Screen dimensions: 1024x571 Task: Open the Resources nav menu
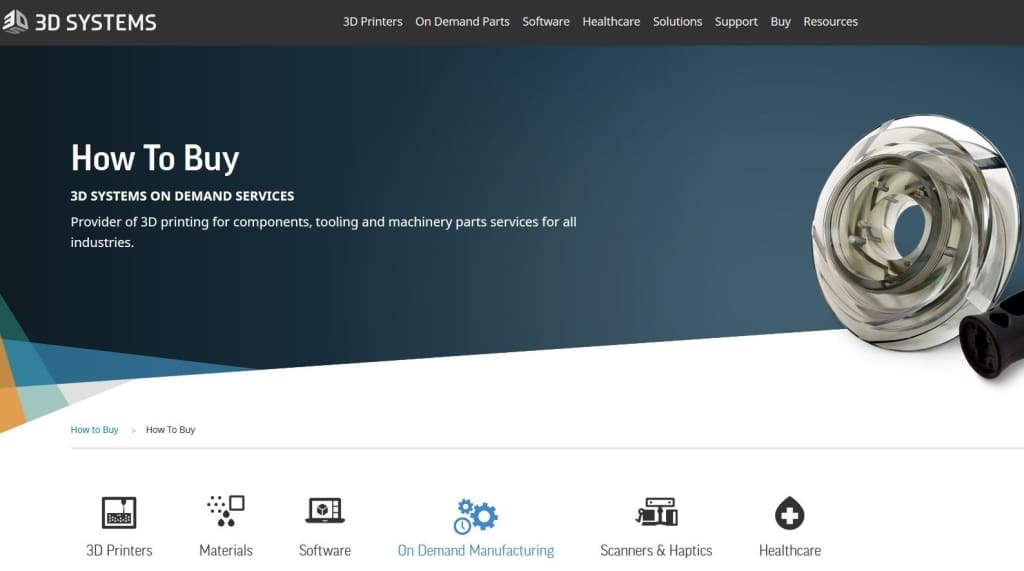coord(830,22)
